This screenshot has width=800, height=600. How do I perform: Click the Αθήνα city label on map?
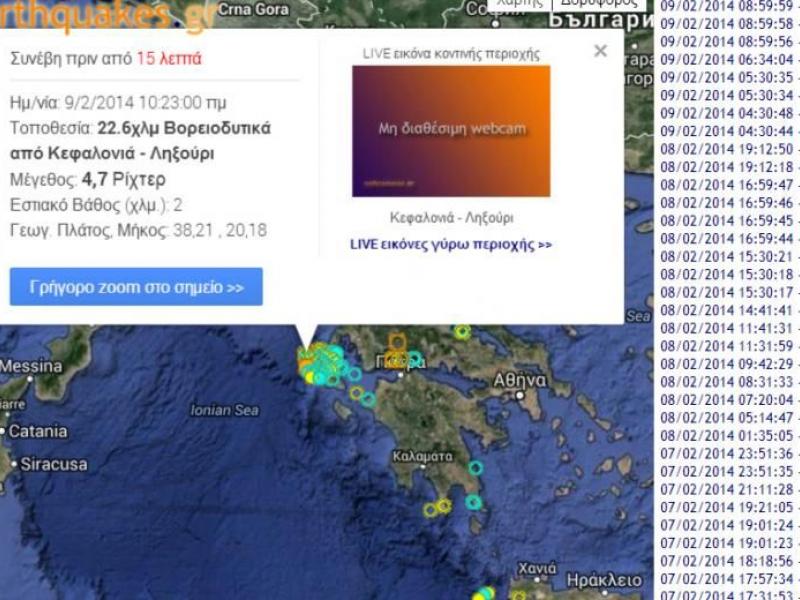[x=520, y=380]
